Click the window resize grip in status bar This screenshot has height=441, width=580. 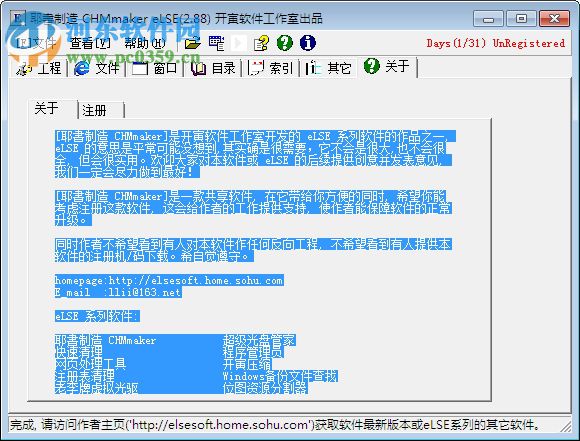click(566, 426)
